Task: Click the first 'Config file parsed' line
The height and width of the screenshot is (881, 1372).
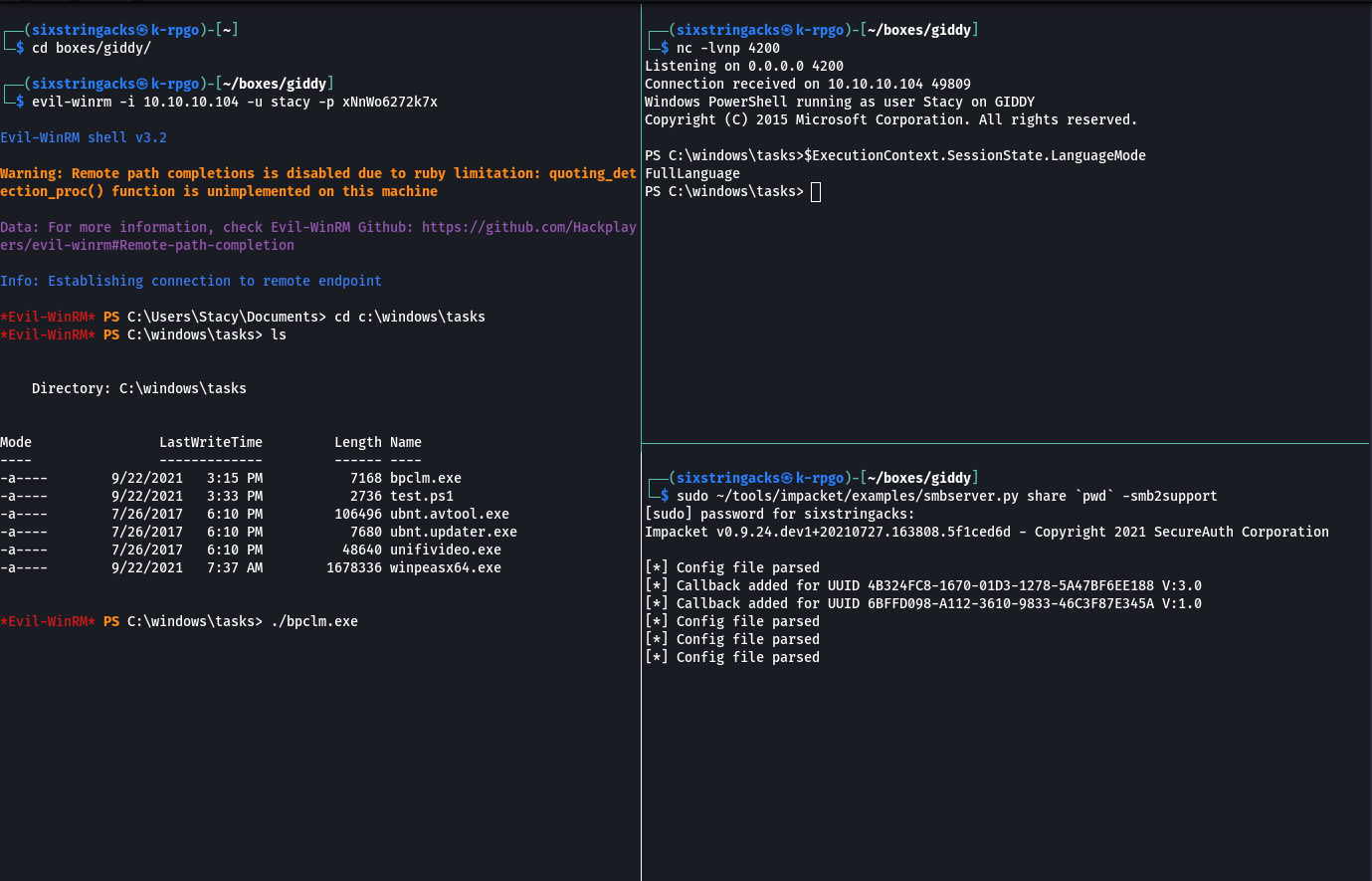Action: tap(732, 567)
